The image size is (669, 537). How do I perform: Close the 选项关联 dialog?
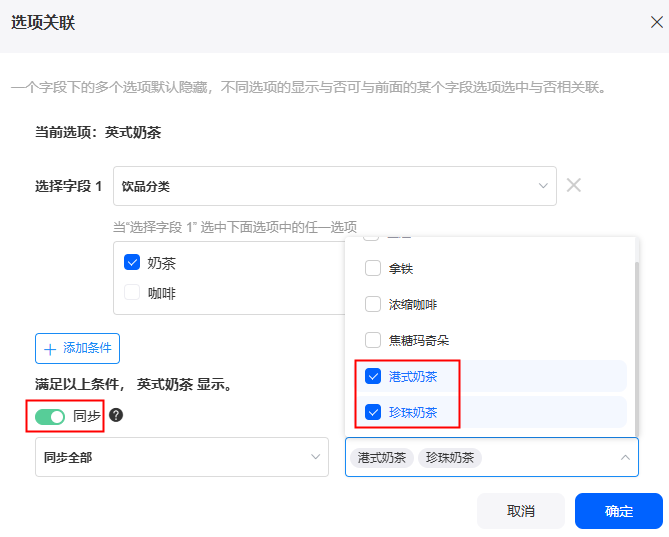point(657,22)
